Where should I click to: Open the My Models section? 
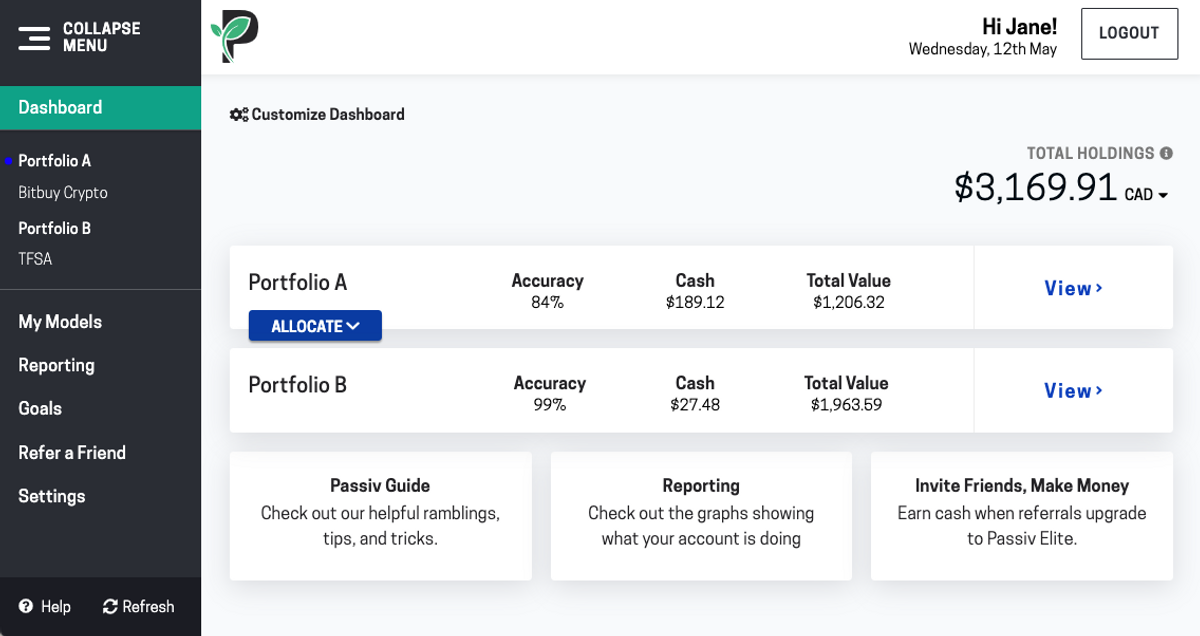coord(60,321)
